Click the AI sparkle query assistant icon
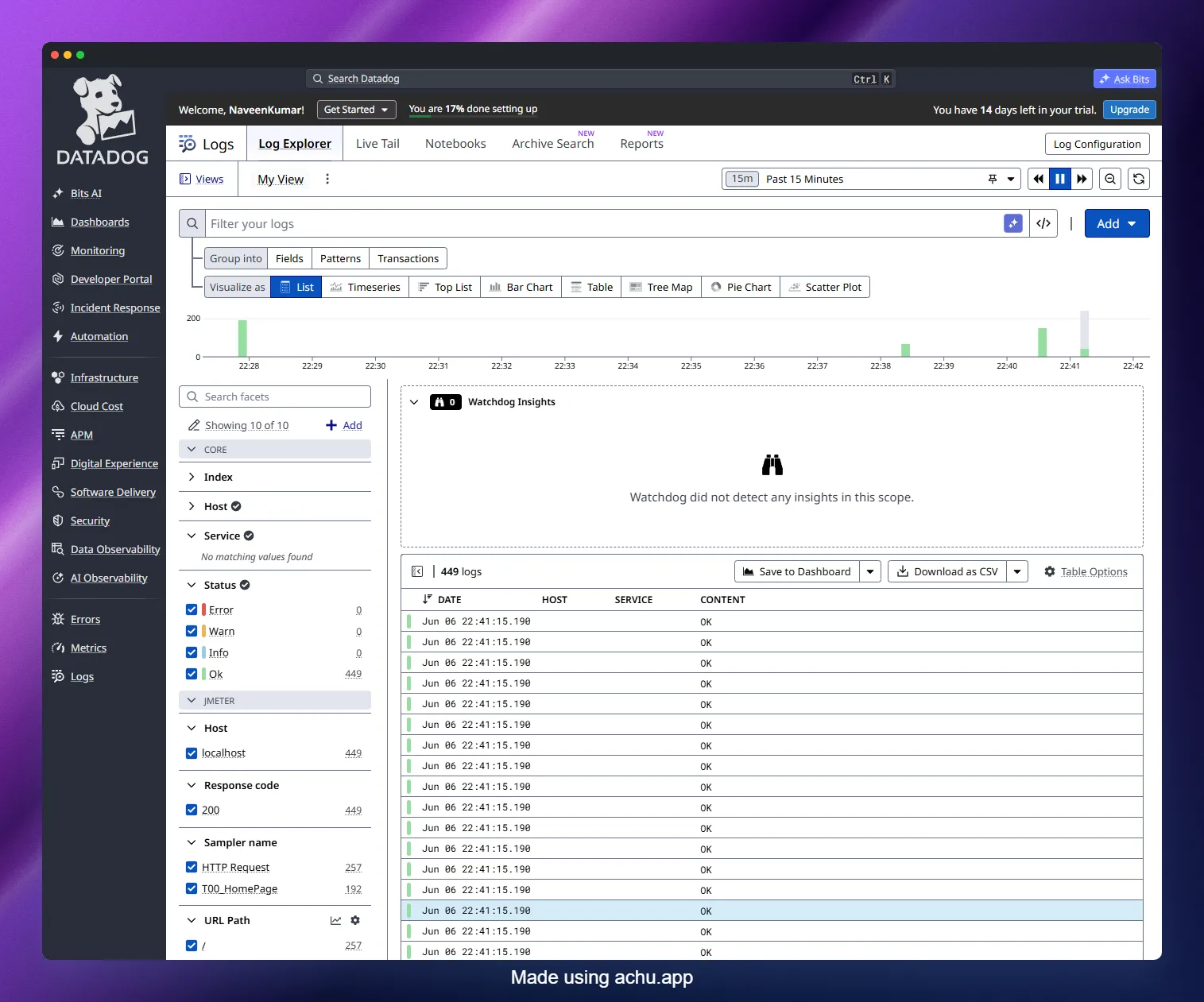Viewport: 1204px width, 1002px height. click(x=1012, y=223)
